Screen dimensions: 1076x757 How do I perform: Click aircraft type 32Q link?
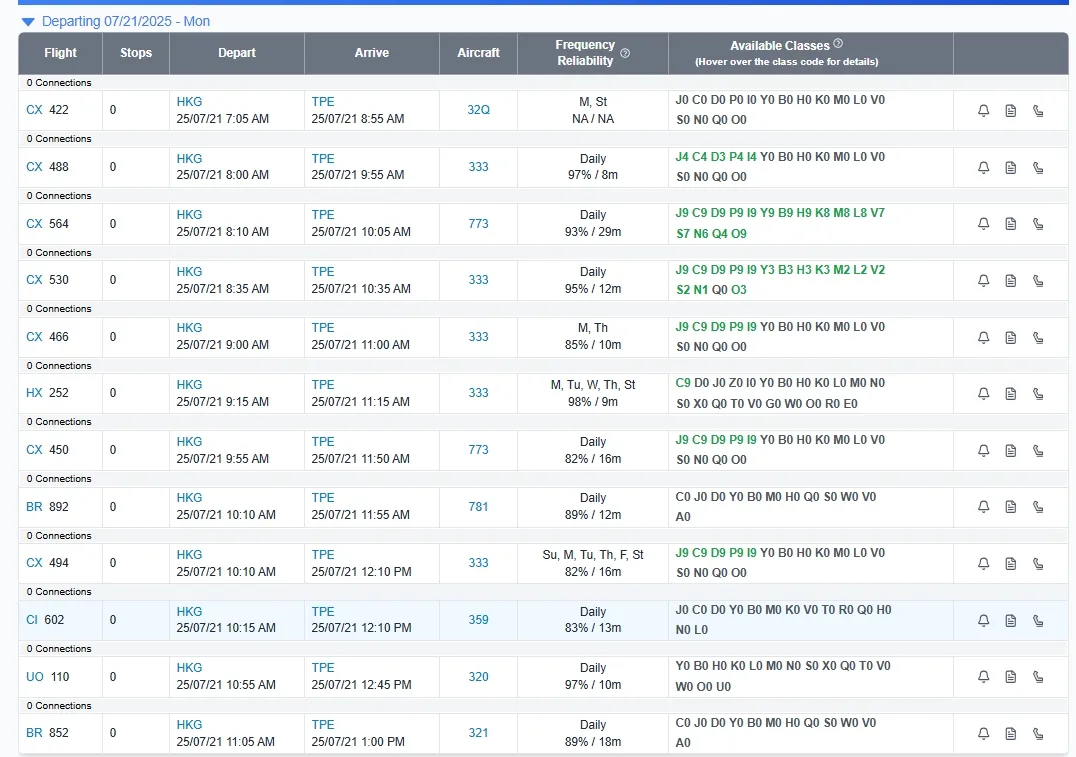[x=478, y=110]
